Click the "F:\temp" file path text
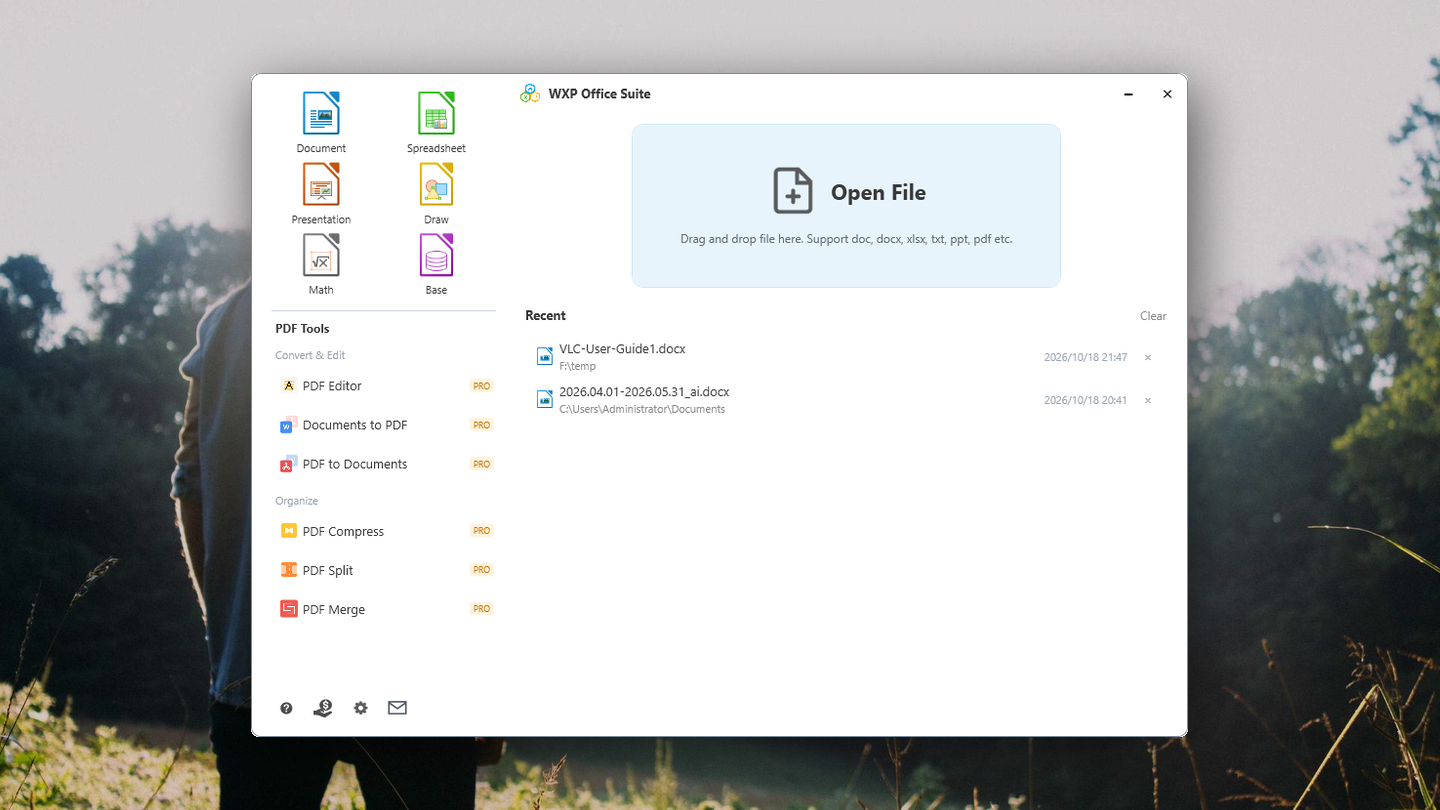 [x=578, y=367]
